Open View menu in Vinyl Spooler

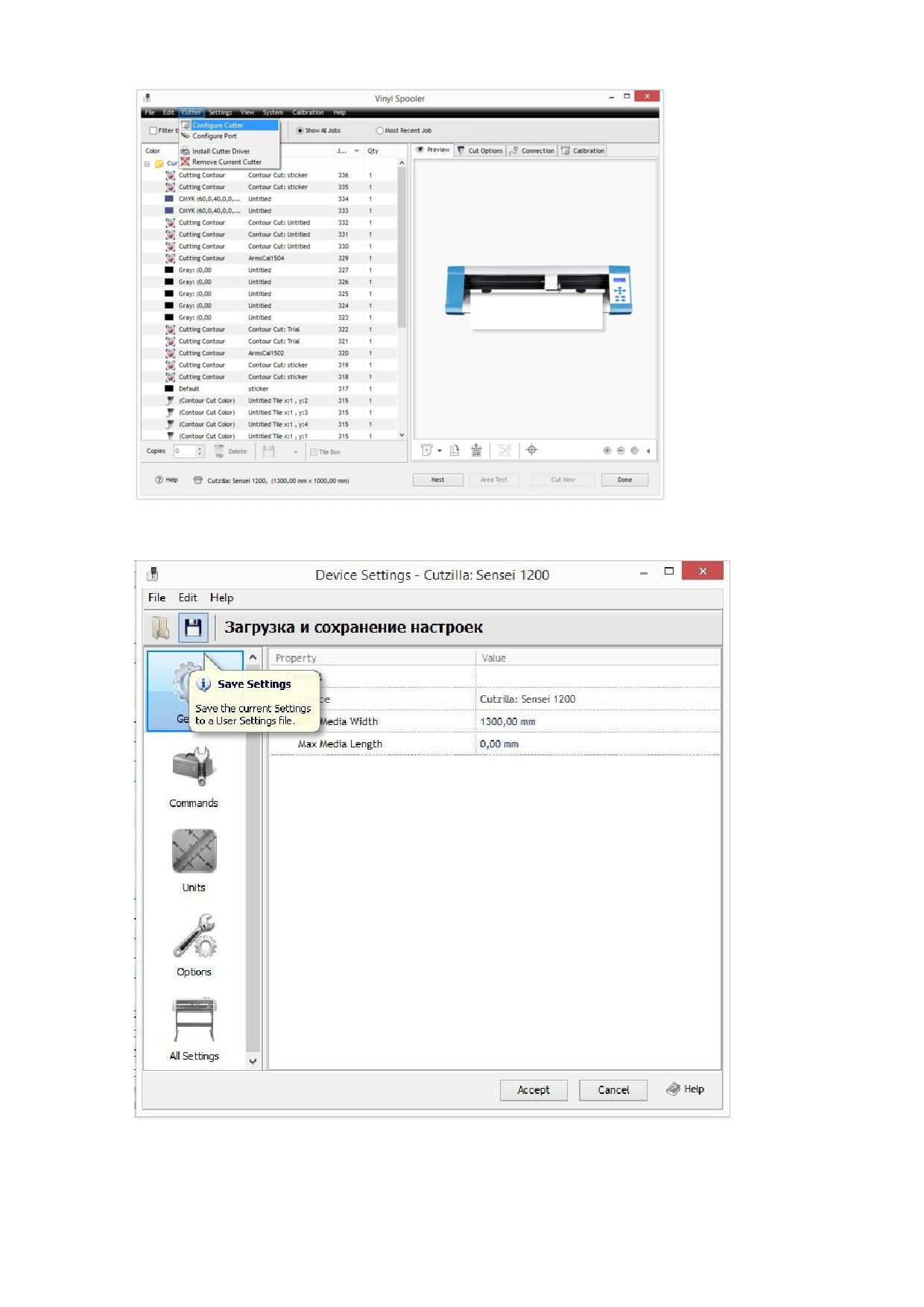[247, 113]
